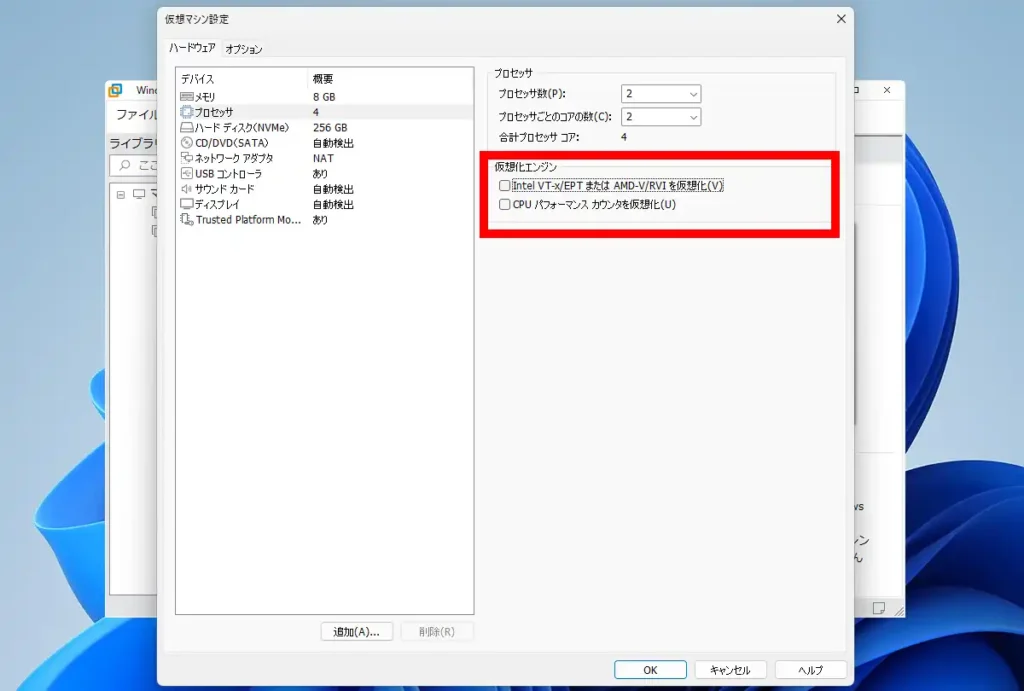Click the library search field in background window

pyautogui.click(x=133, y=165)
